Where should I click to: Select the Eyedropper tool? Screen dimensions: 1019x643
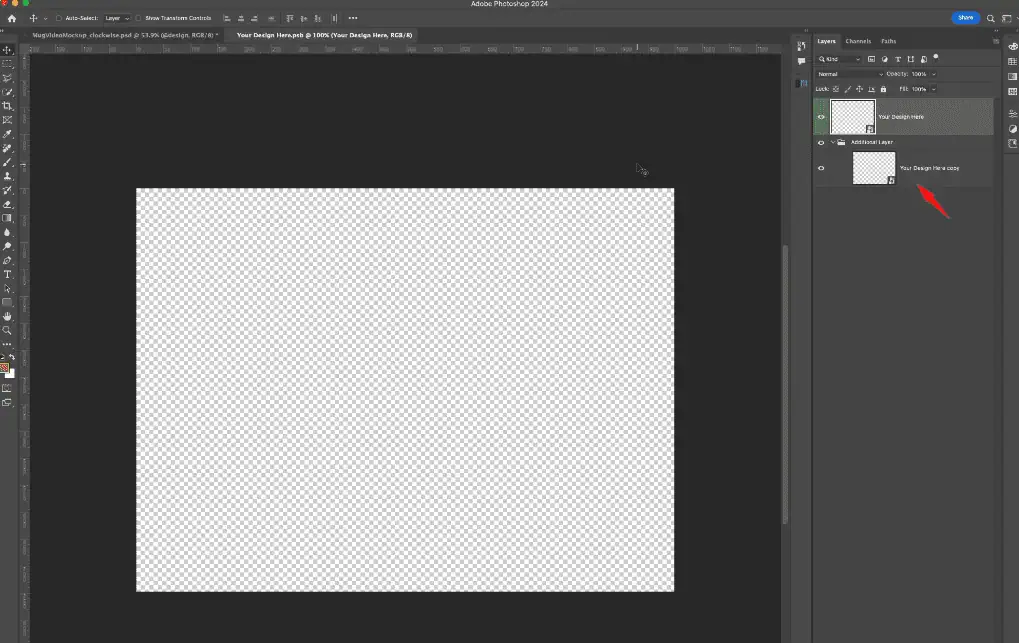[x=7, y=134]
